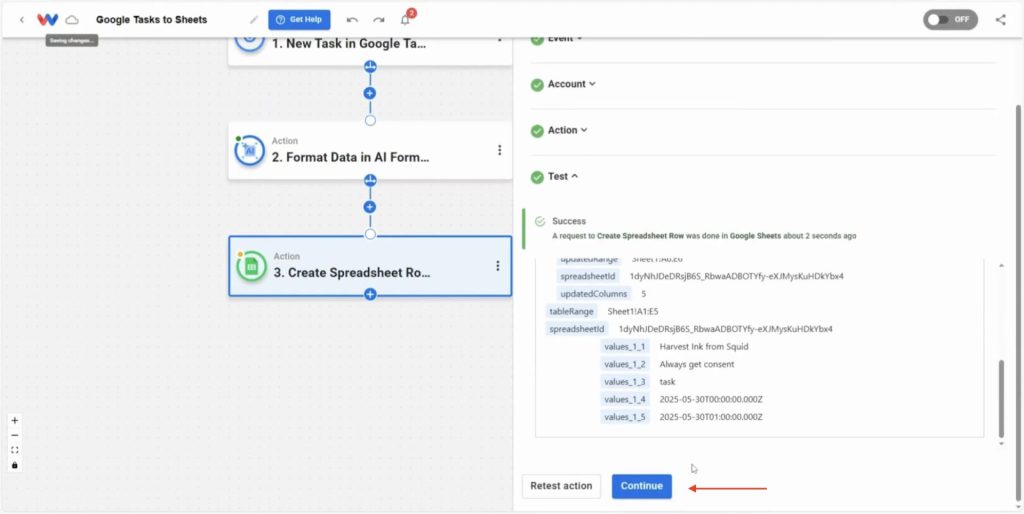The image size is (1024, 514).
Task: Click the Google Tasks to Sheets title
Action: coord(152,20)
